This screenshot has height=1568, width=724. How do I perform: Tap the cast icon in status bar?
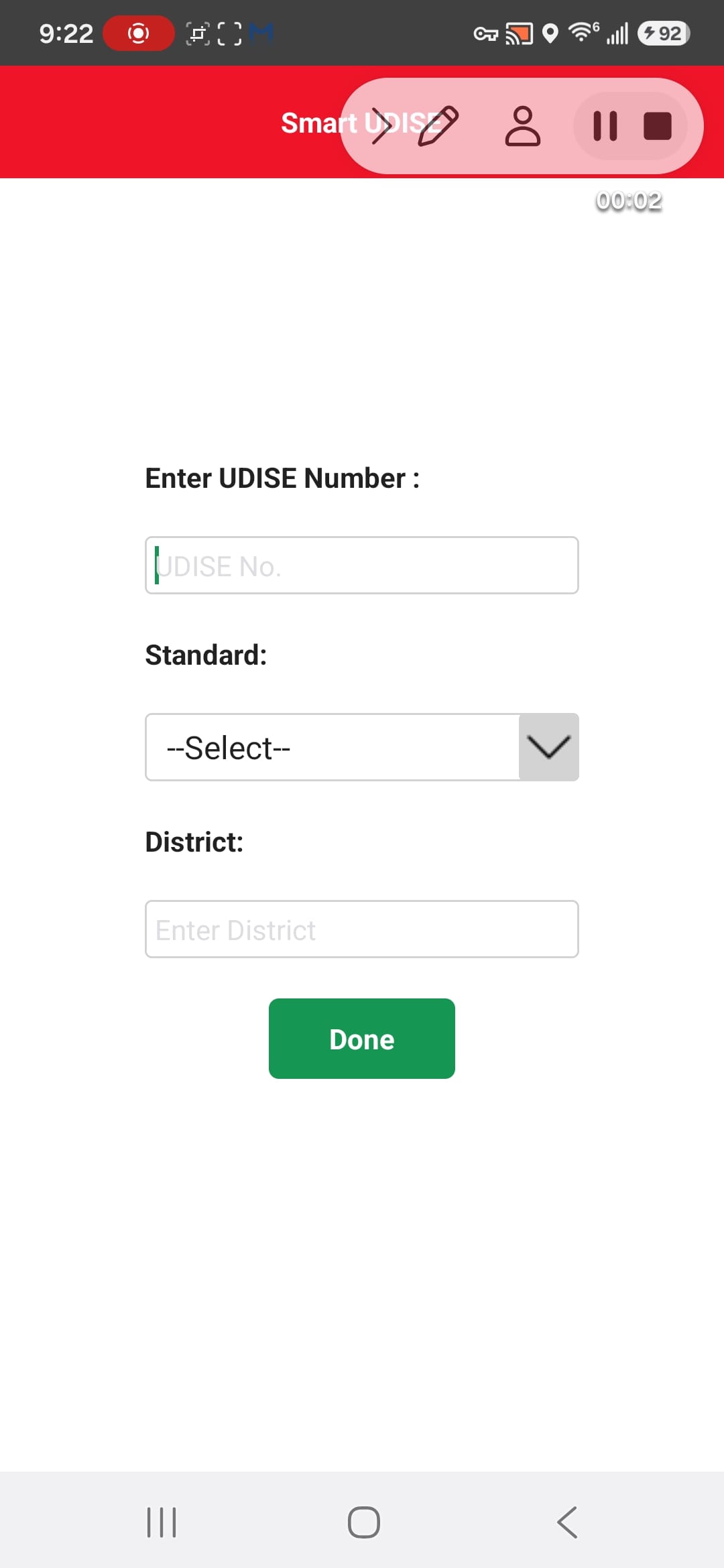[x=519, y=34]
